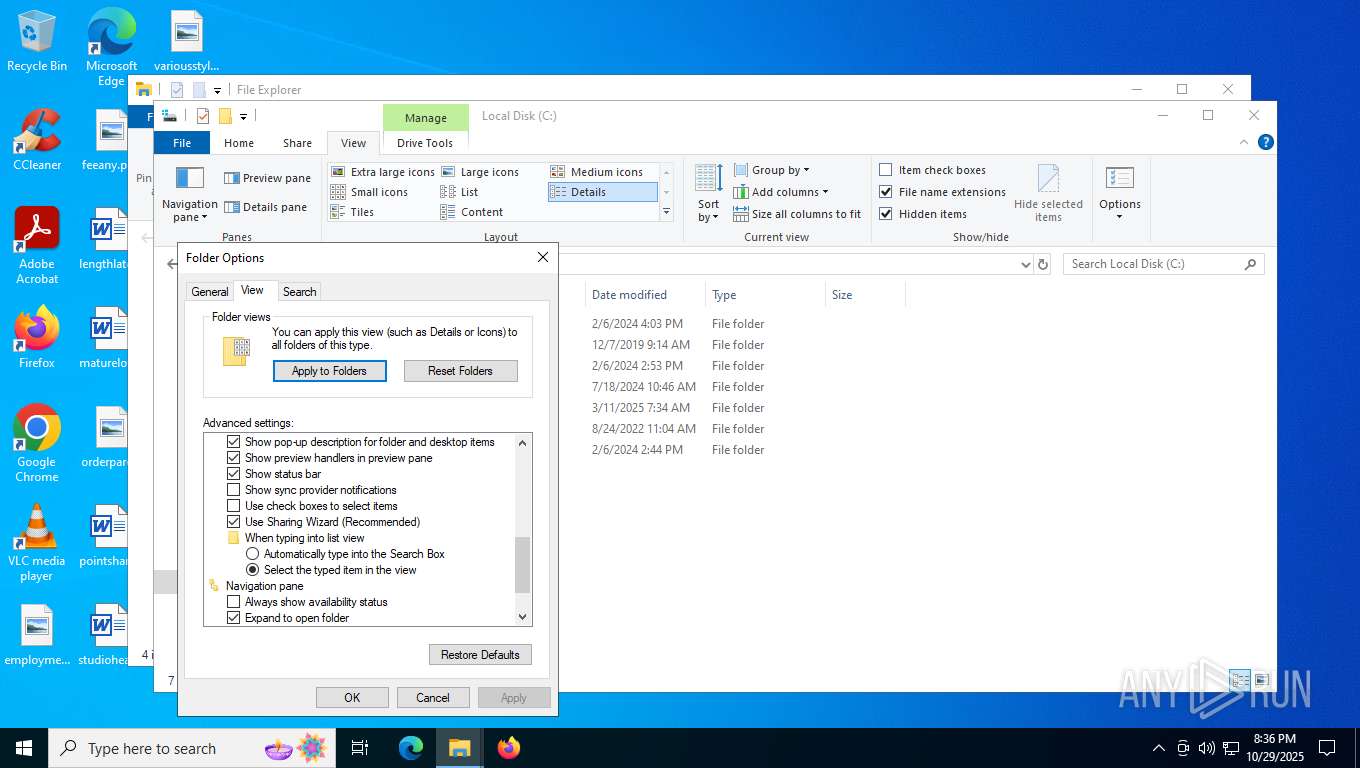Toggle the Preview pane in ribbon

267,178
